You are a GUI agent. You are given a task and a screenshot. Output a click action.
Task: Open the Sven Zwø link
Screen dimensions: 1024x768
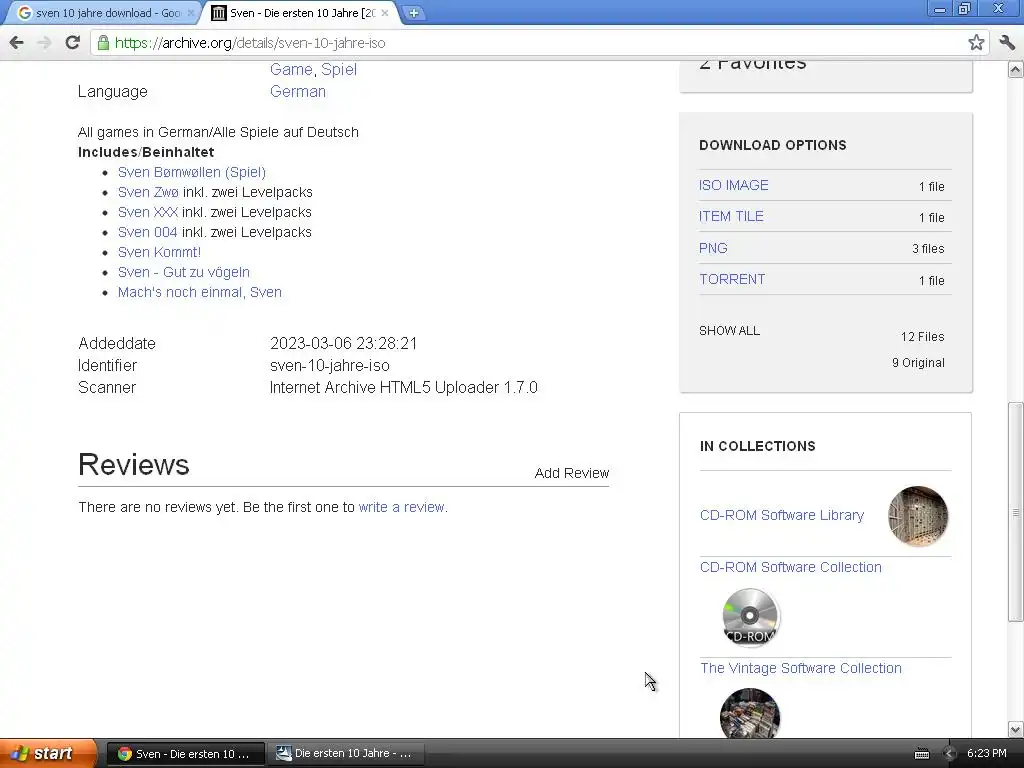148,192
